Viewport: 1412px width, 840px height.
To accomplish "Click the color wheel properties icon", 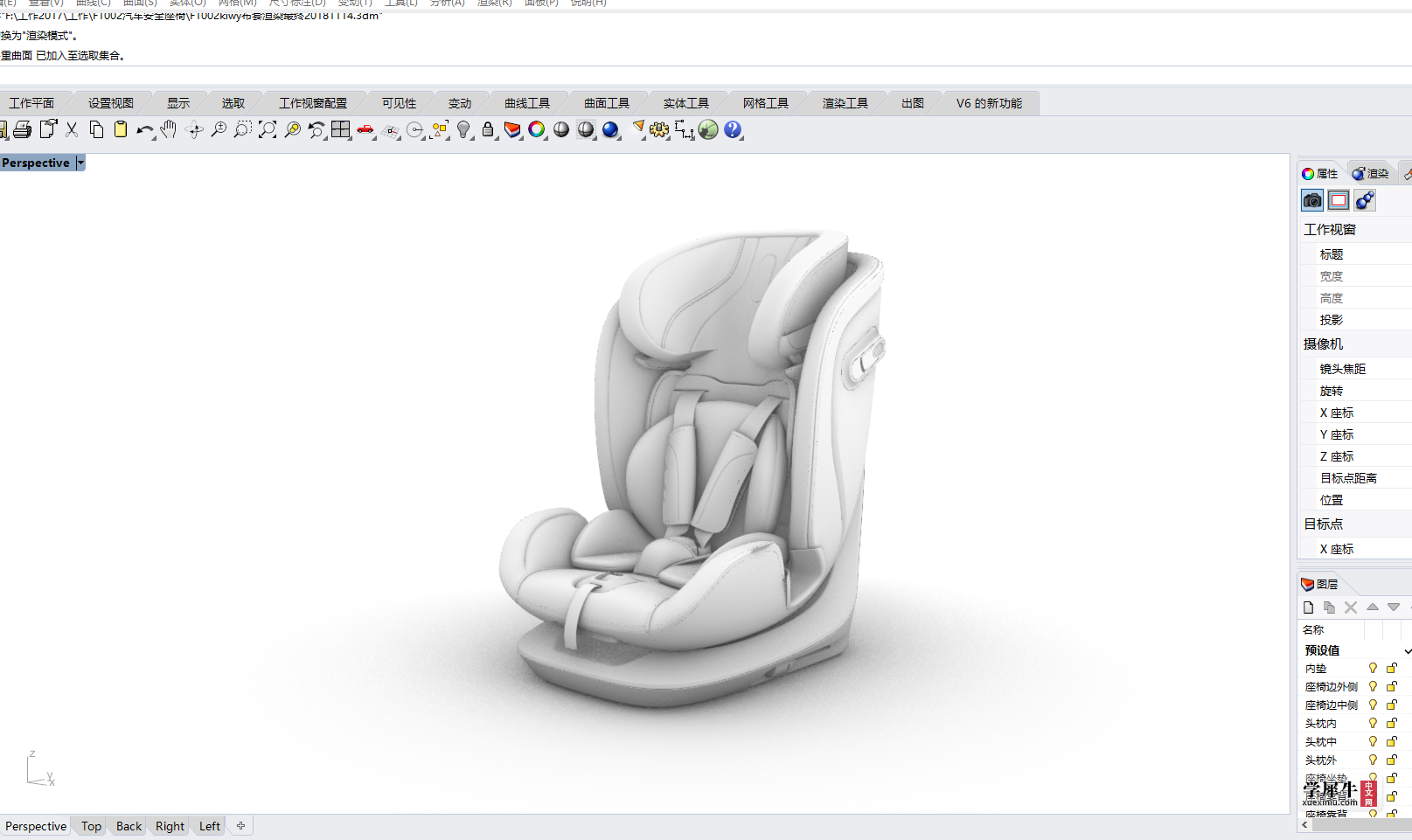I will 537,130.
